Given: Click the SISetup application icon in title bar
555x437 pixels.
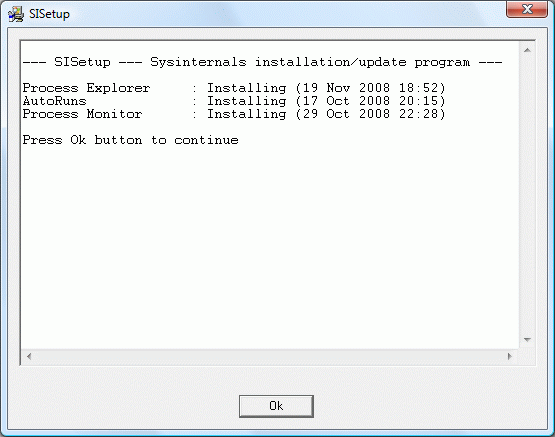Looking at the screenshot, I should [16, 14].
